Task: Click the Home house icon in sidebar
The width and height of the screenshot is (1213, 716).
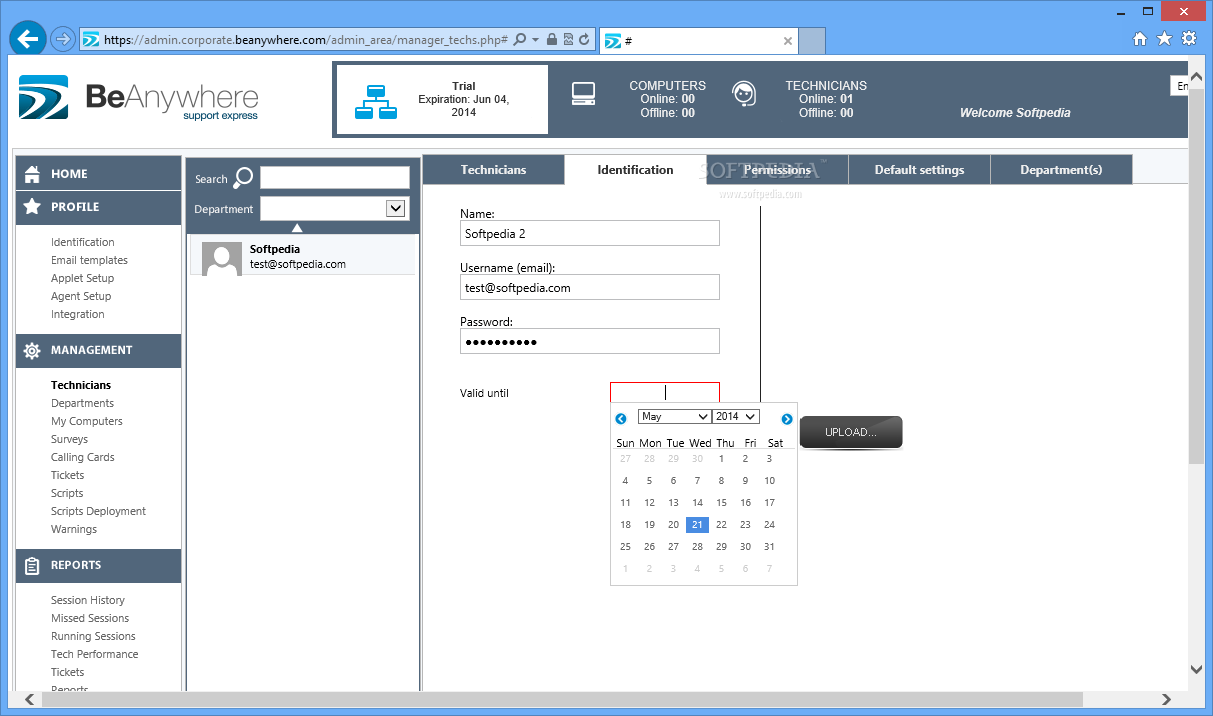Action: pyautogui.click(x=32, y=173)
